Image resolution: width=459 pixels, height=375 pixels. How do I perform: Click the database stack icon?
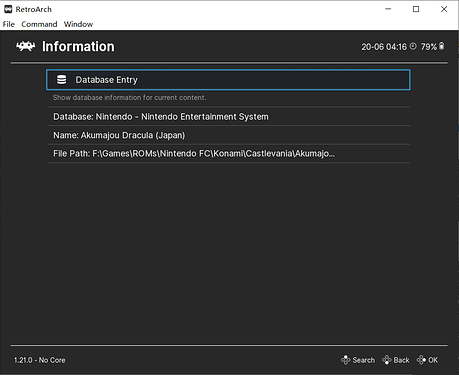click(x=61, y=80)
